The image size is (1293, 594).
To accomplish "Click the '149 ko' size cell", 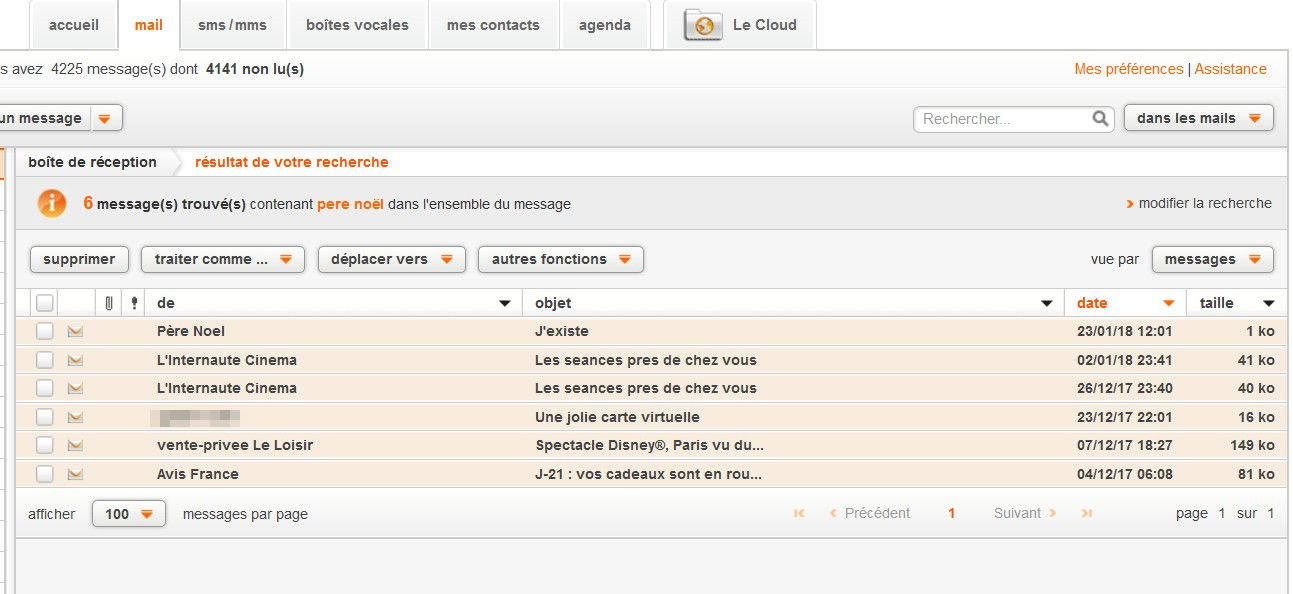I will coord(1253,445).
